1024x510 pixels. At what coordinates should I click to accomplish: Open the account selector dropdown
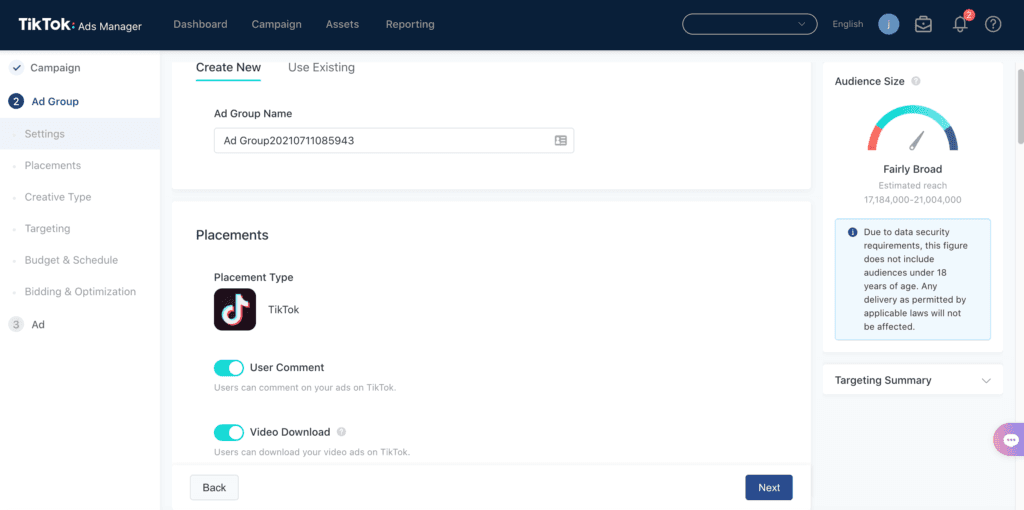[749, 24]
